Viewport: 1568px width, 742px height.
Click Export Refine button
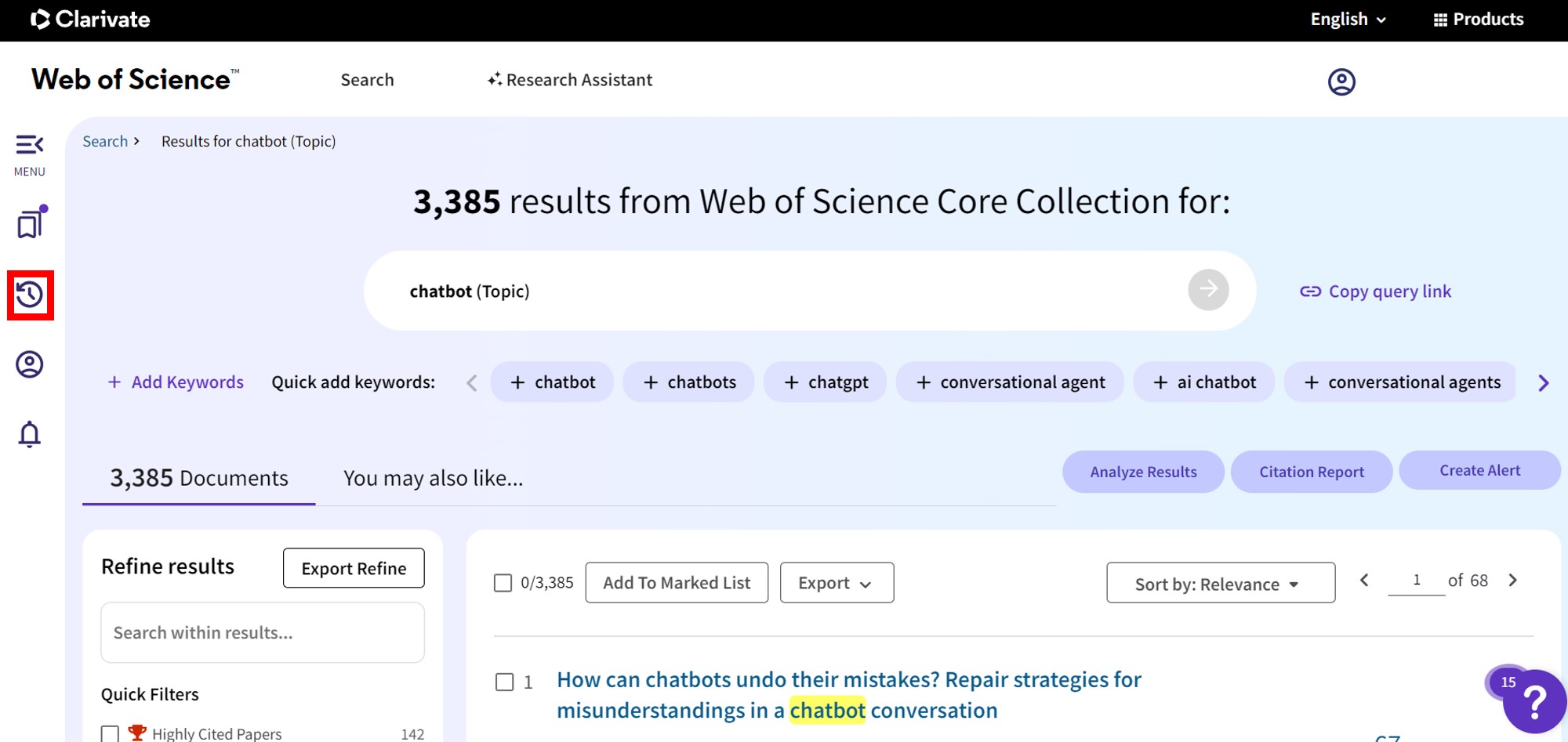click(354, 568)
